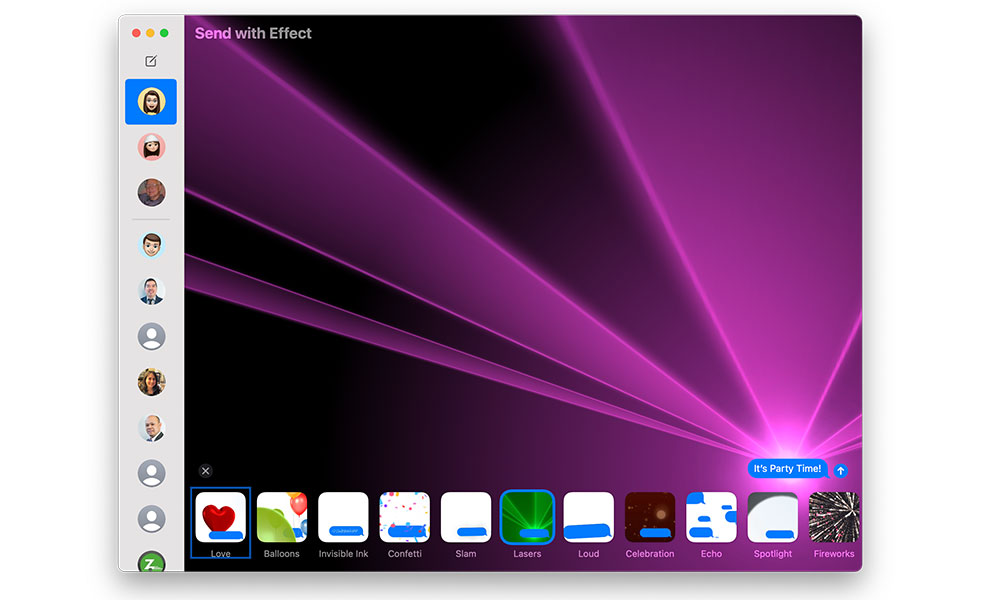This screenshot has height=600, width=1000.
Task: Click the compose new message icon
Action: (x=151, y=61)
